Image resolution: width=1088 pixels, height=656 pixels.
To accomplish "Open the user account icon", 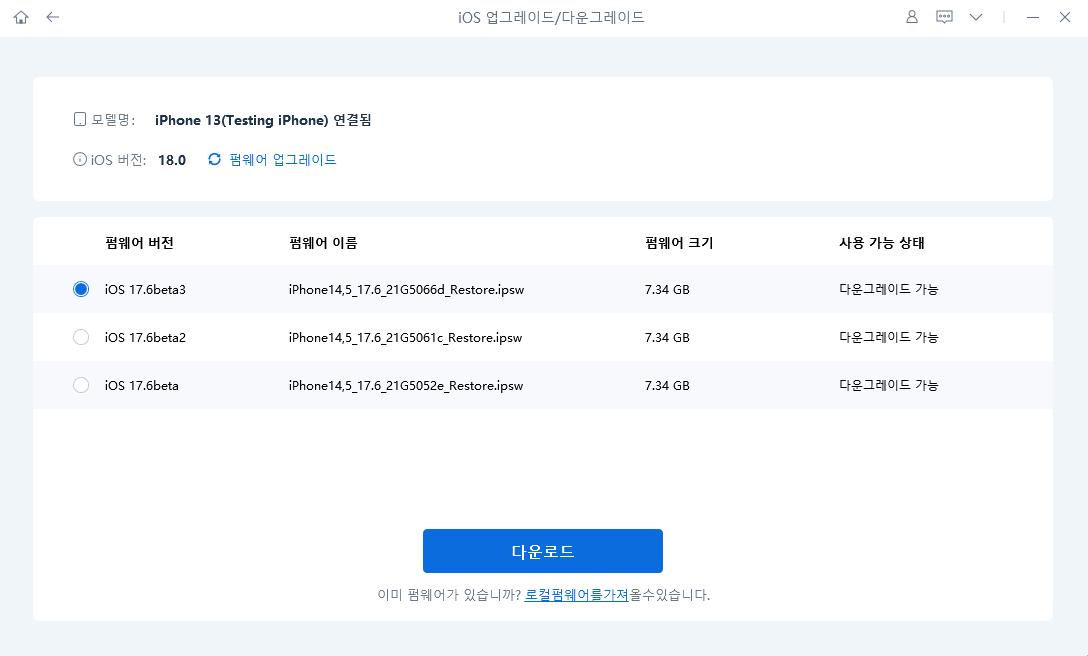I will click(912, 17).
